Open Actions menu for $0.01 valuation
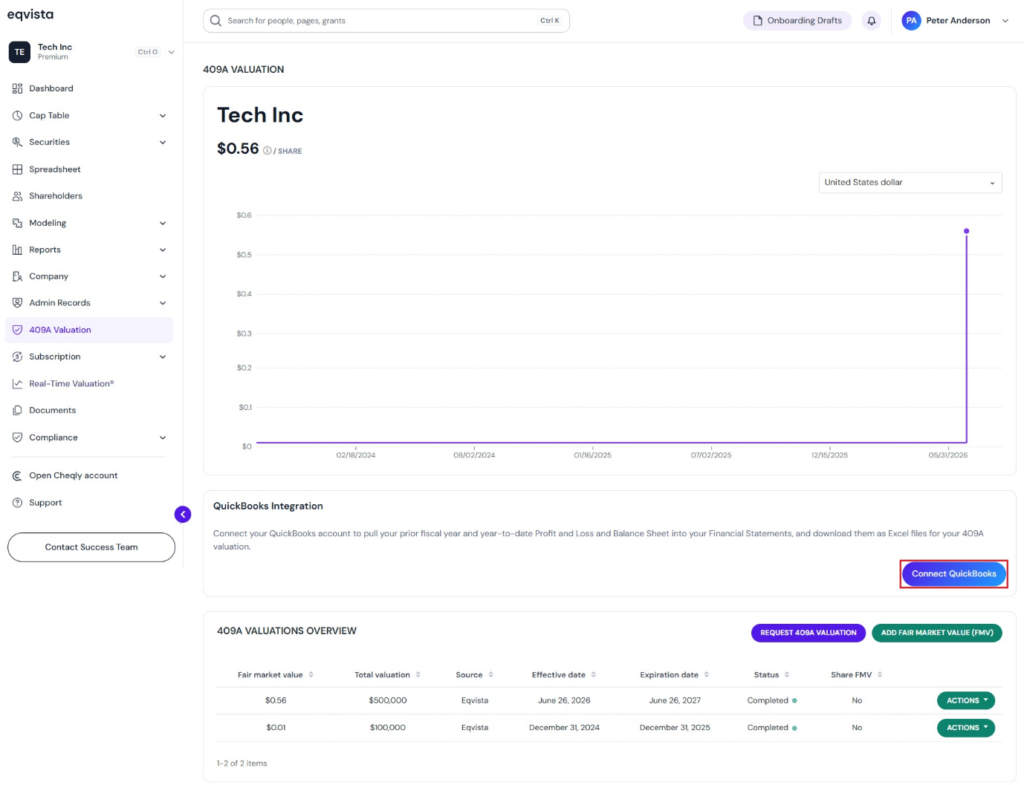 tap(965, 728)
